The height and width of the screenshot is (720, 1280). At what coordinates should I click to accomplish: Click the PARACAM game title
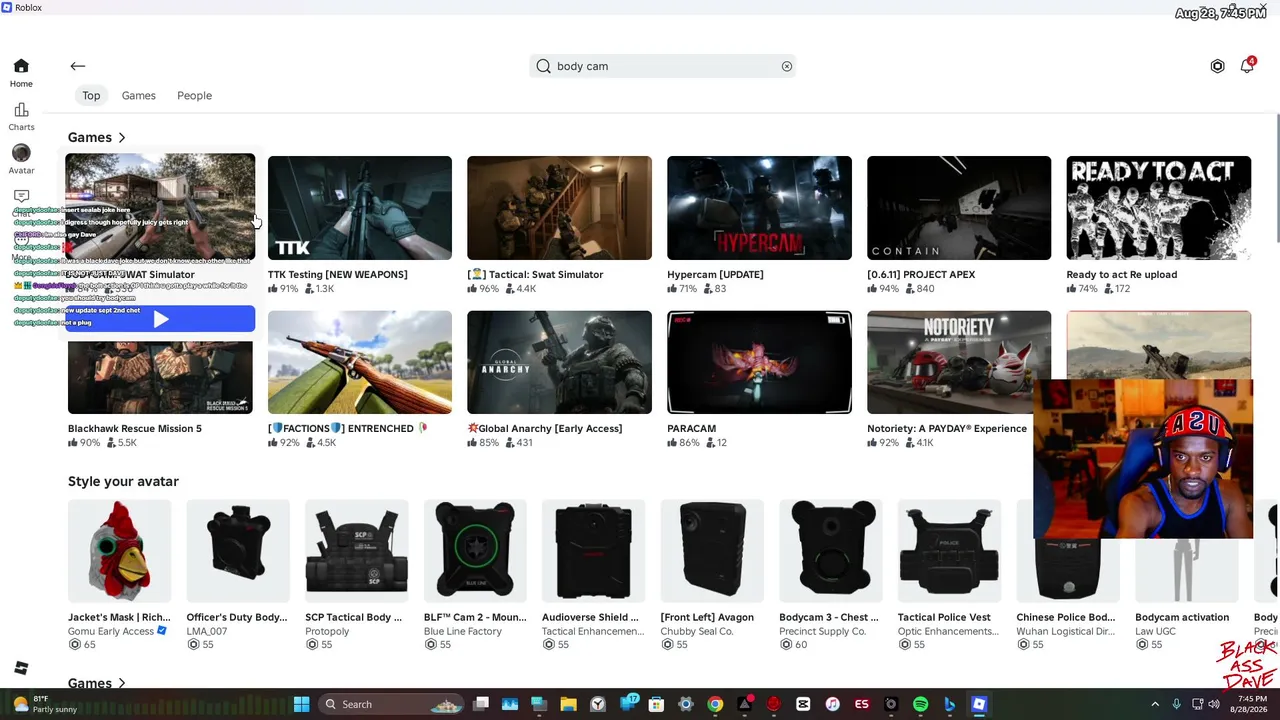pos(691,428)
